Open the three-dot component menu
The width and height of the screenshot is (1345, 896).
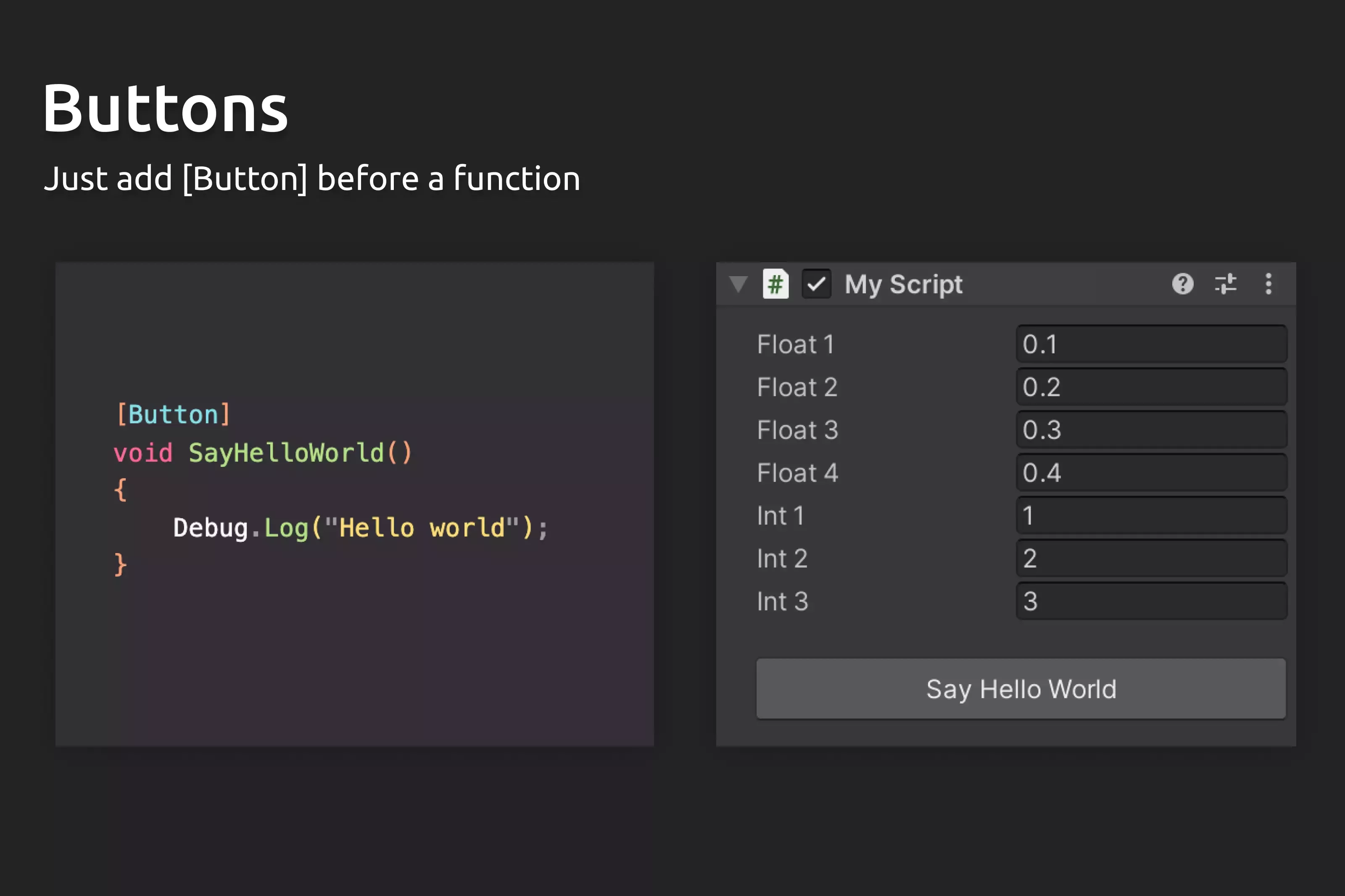[x=1269, y=283]
